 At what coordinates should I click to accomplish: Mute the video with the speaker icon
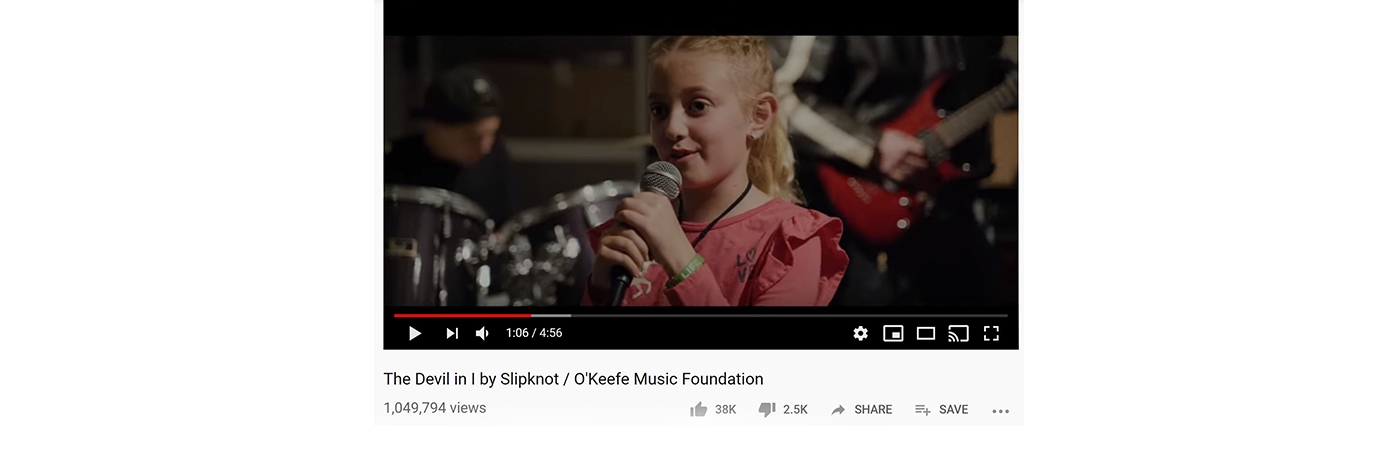(483, 333)
